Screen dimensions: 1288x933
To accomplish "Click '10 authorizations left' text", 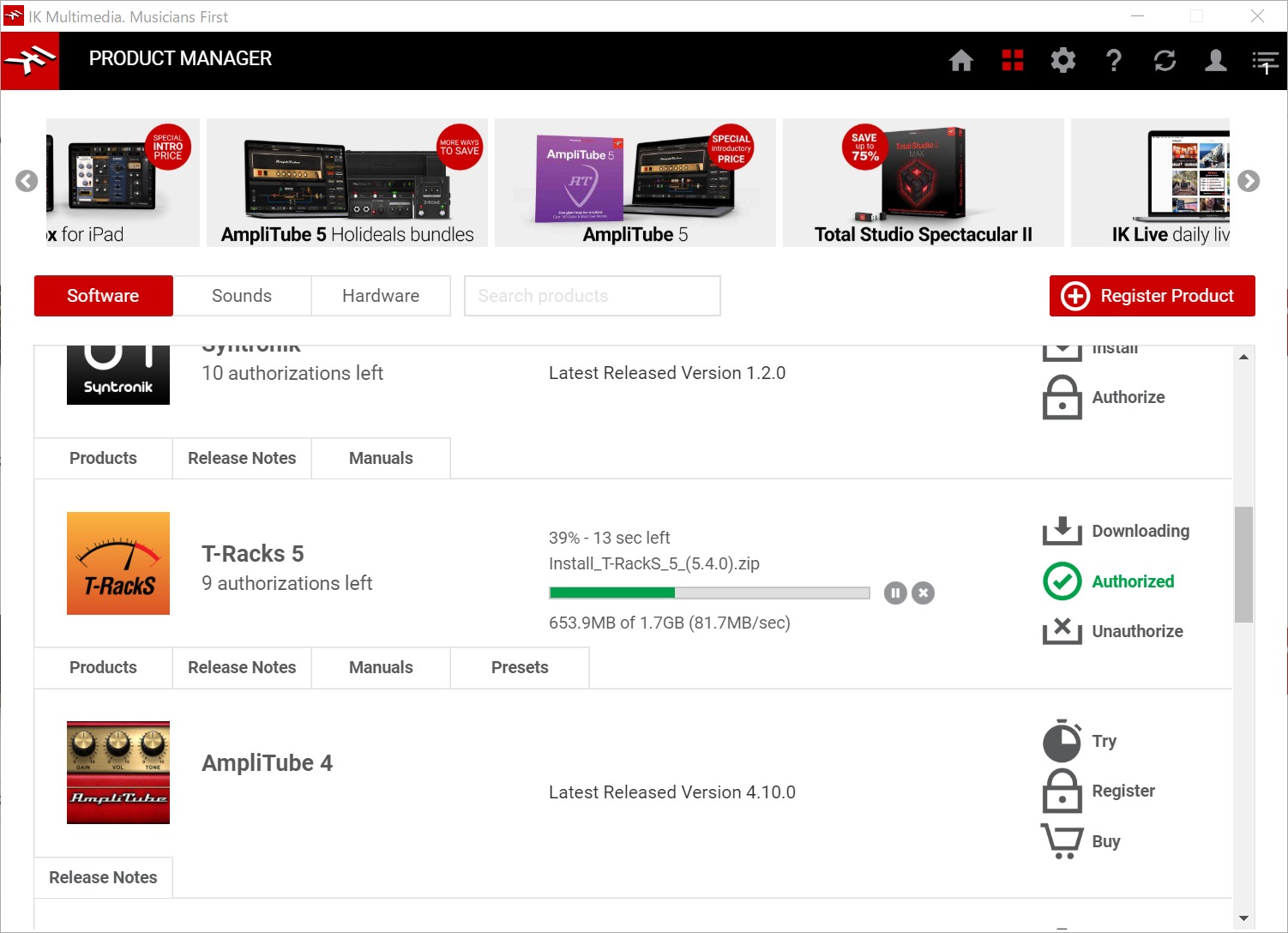I will pos(292,373).
